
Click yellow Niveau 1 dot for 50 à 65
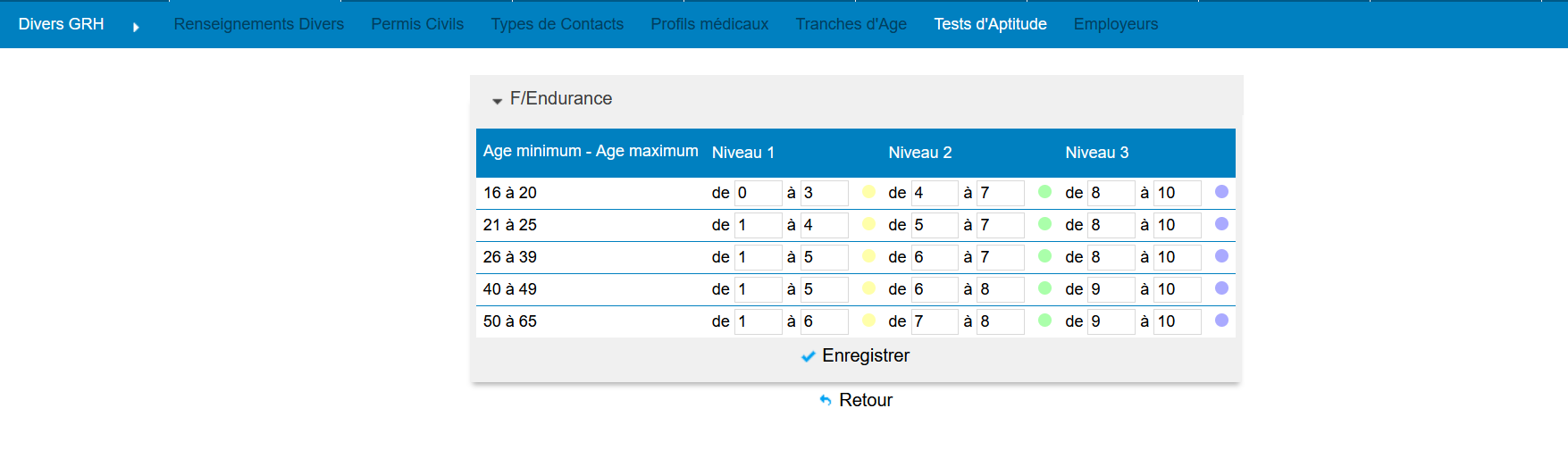tap(868, 321)
